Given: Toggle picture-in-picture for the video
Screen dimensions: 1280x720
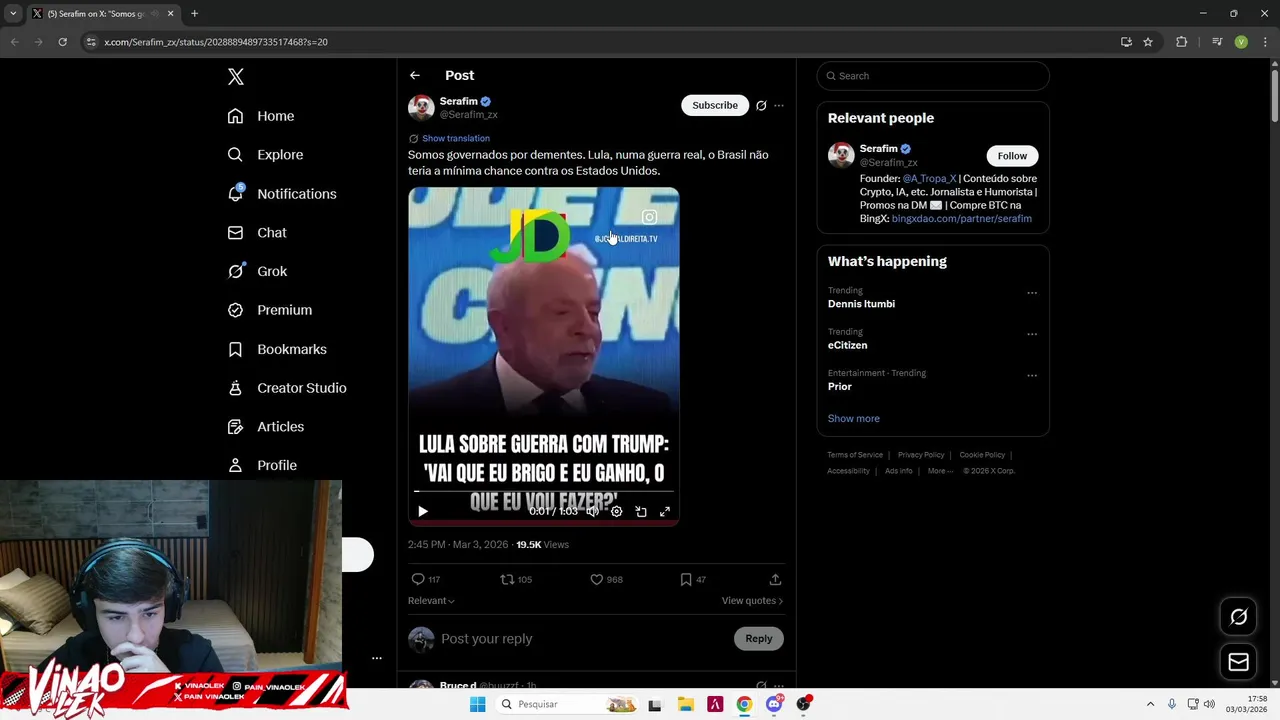Looking at the screenshot, I should 641,511.
